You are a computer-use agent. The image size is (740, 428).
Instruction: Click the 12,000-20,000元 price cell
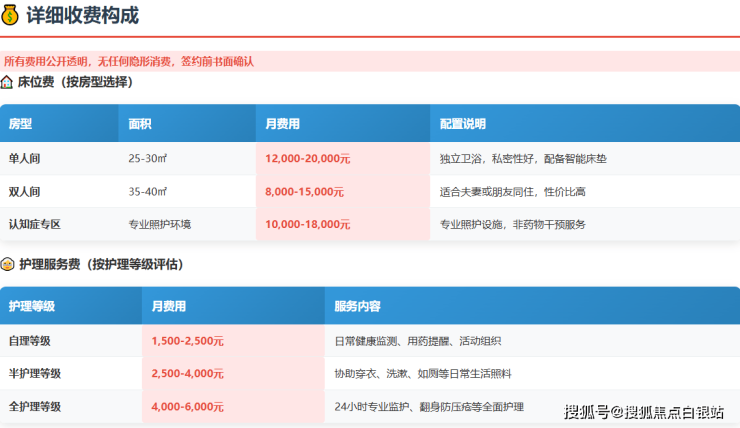click(x=308, y=159)
